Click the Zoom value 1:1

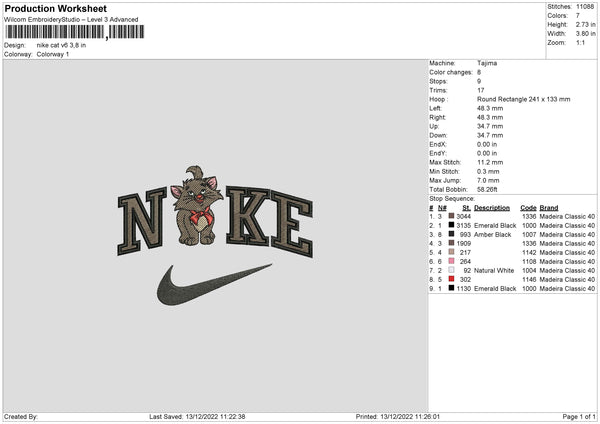(580, 42)
